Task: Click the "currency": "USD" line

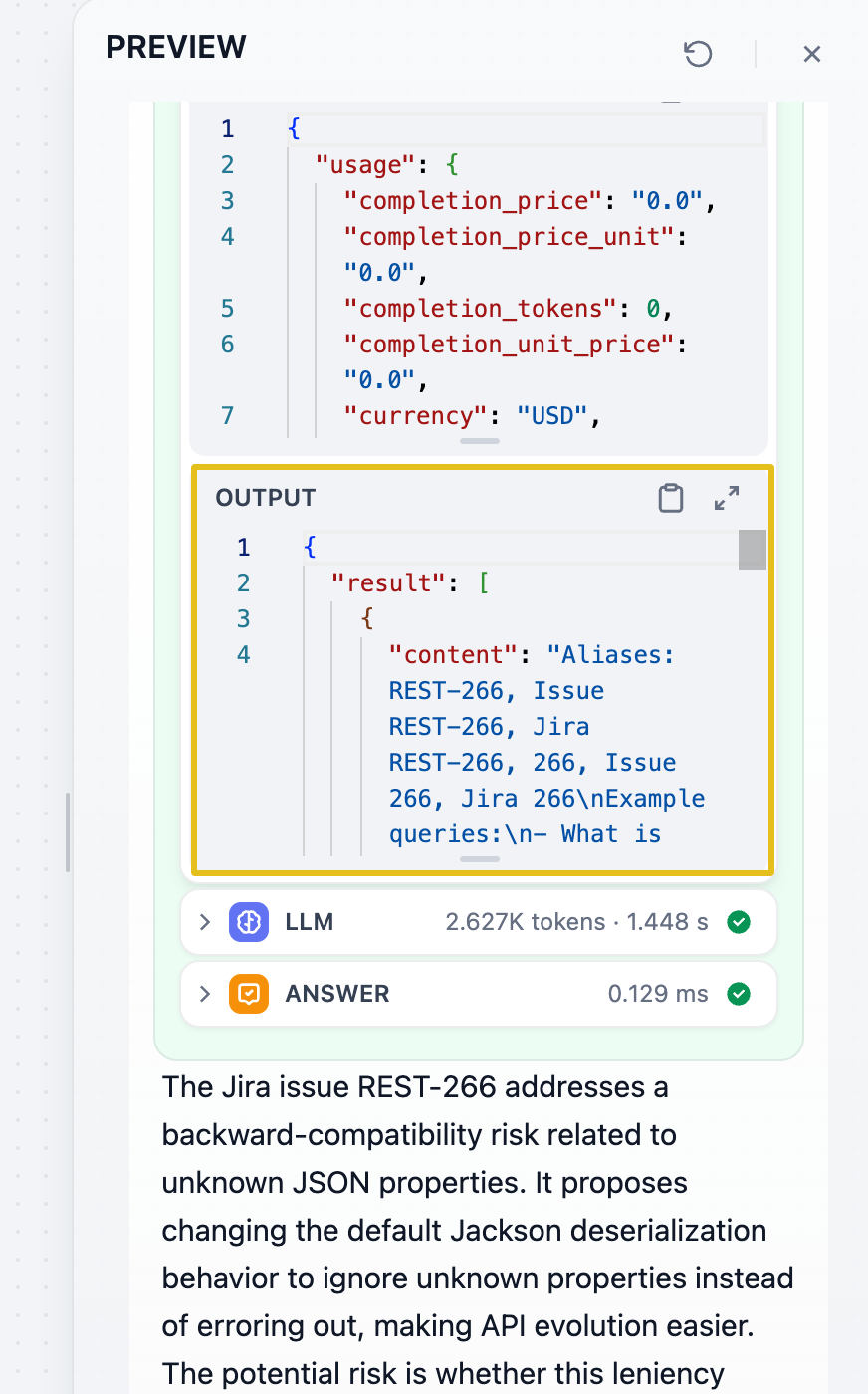Action: click(473, 416)
